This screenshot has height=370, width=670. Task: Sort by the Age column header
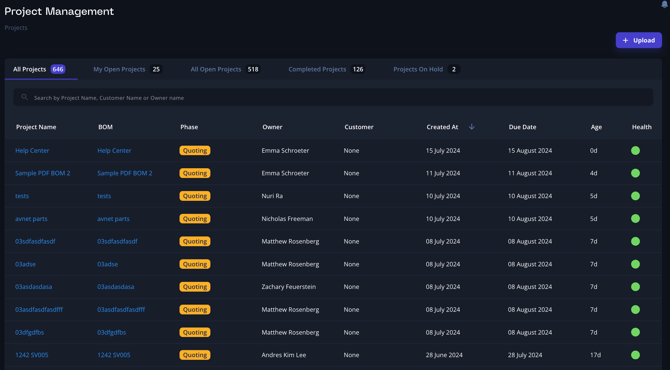(596, 127)
